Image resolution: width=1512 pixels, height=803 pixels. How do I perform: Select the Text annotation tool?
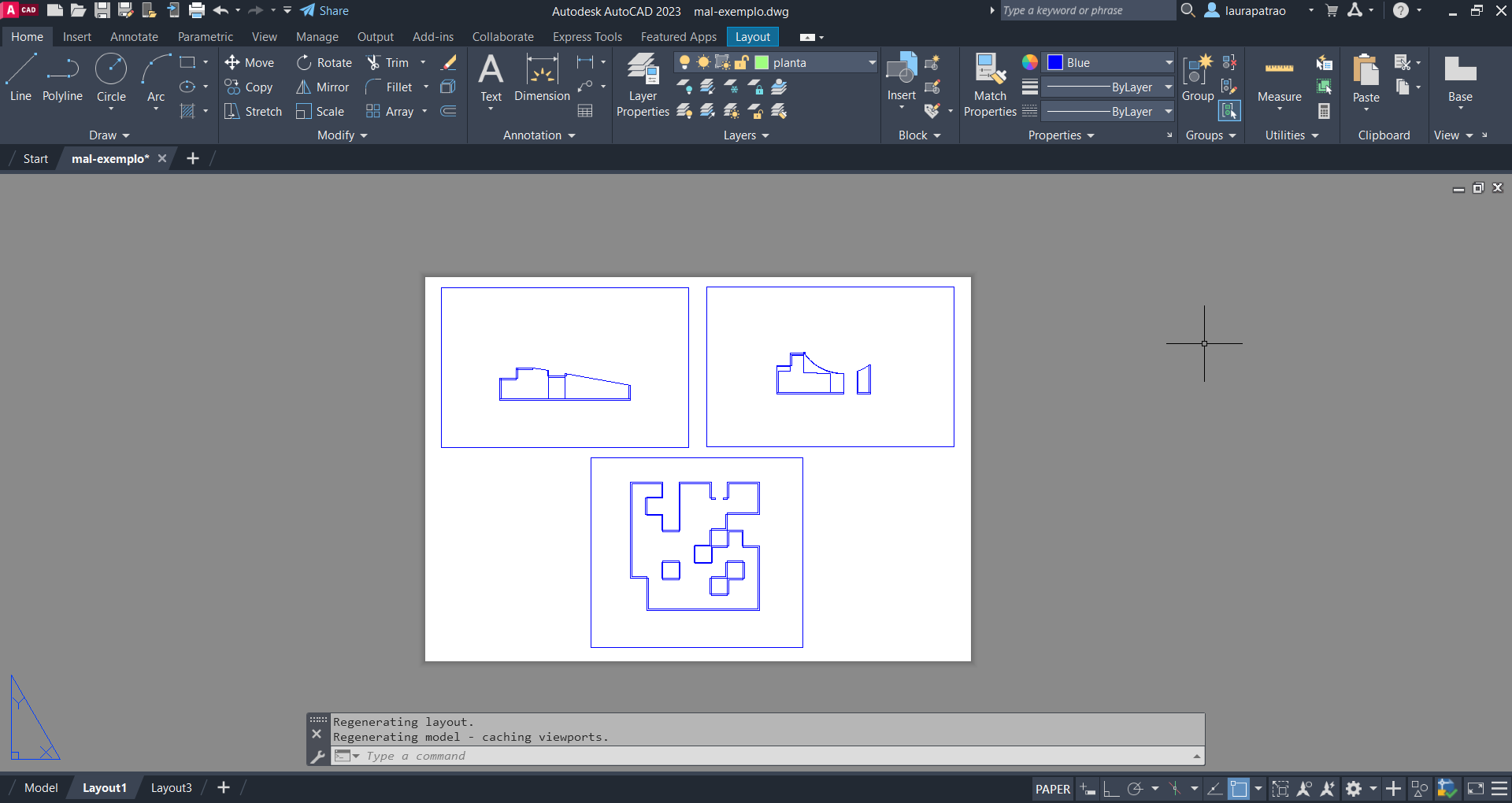[x=491, y=78]
